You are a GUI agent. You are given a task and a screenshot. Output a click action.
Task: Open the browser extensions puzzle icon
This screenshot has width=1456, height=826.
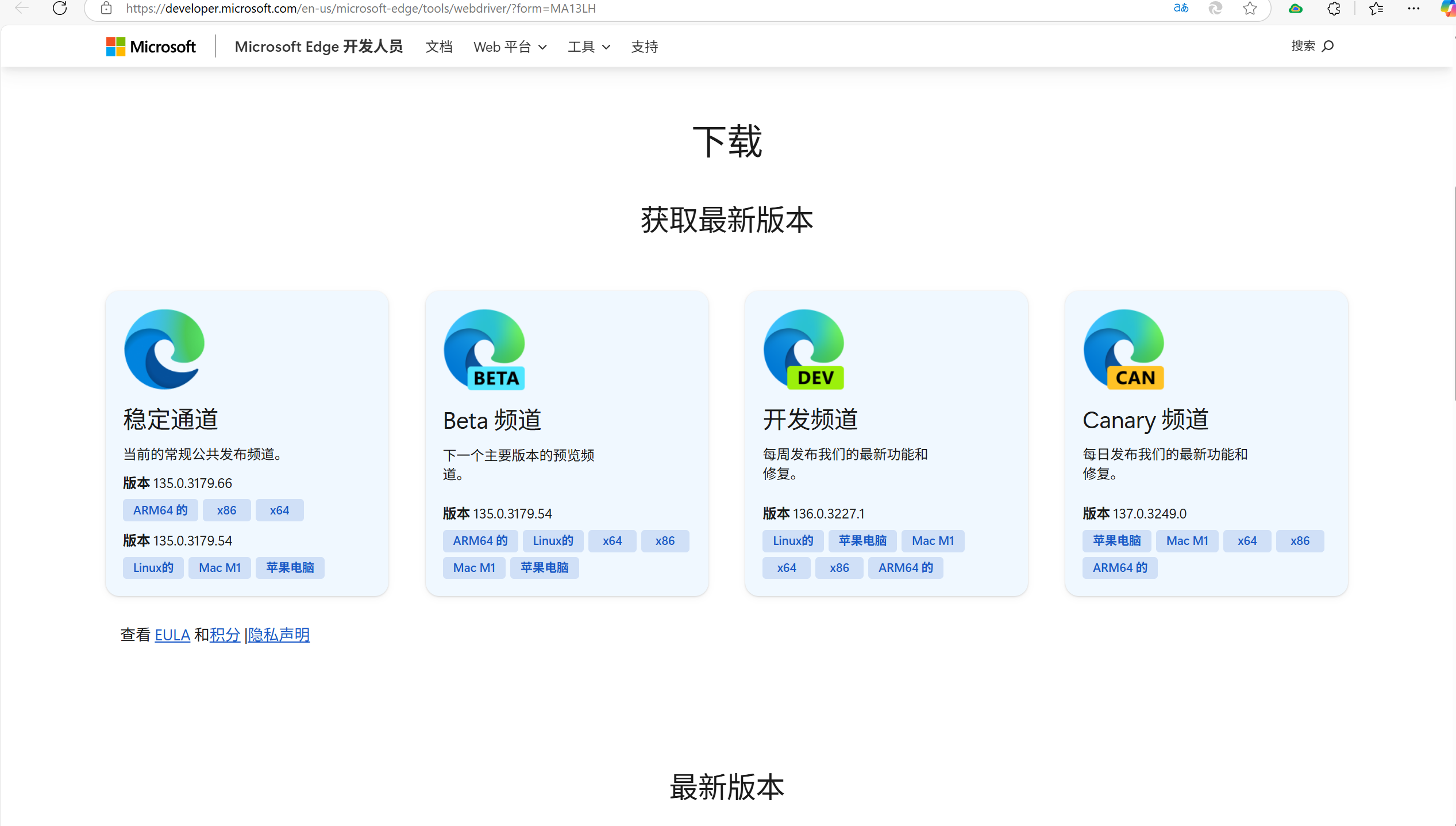[x=1334, y=8]
